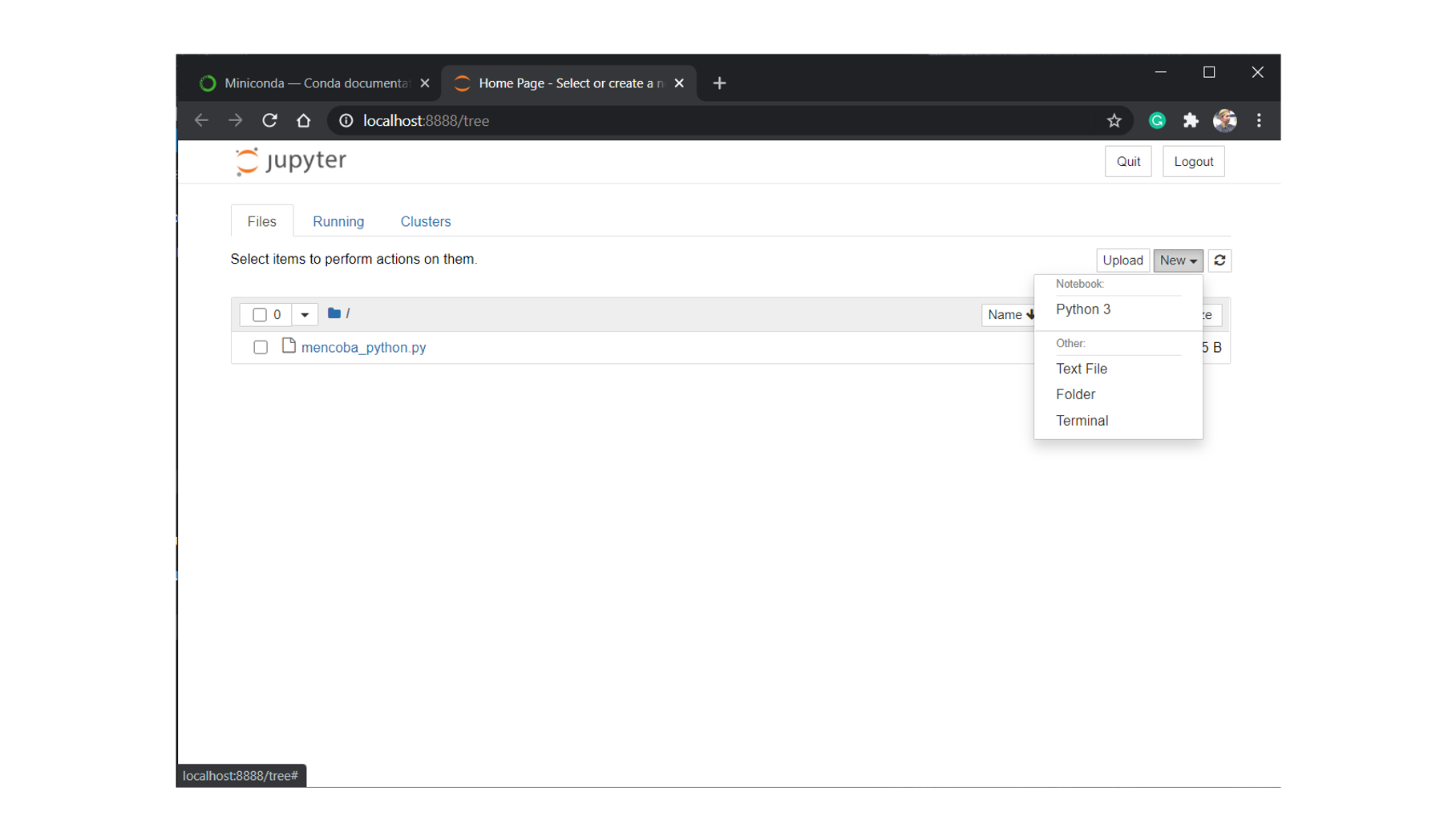This screenshot has height=828, width=1456.
Task: Open the New dropdown
Action: coord(1178,260)
